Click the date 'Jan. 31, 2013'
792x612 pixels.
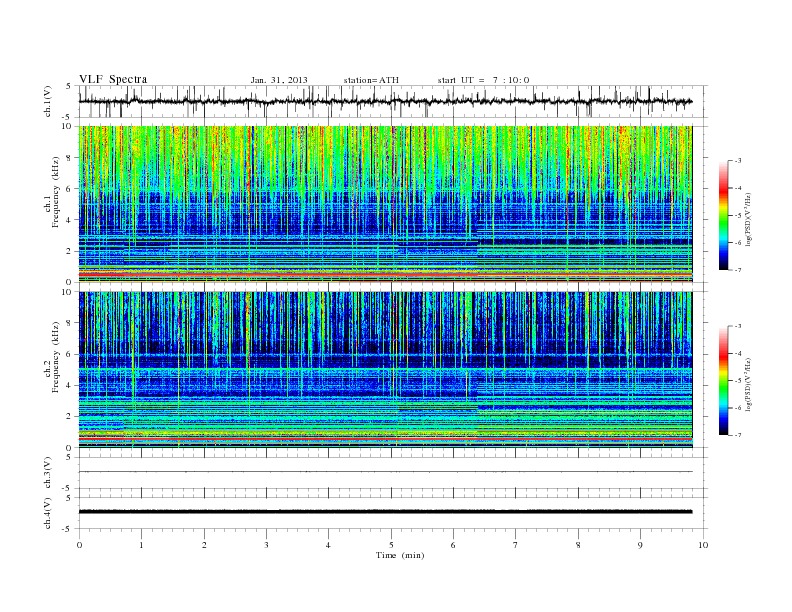(279, 80)
